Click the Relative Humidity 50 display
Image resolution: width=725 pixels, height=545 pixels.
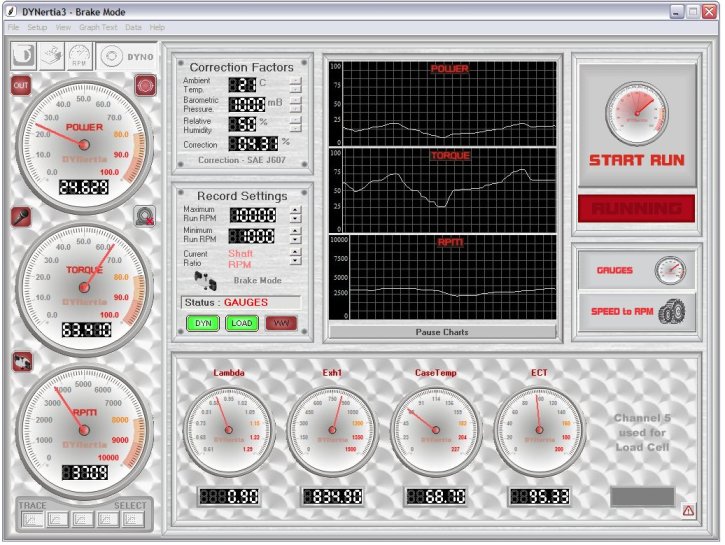coord(242,124)
